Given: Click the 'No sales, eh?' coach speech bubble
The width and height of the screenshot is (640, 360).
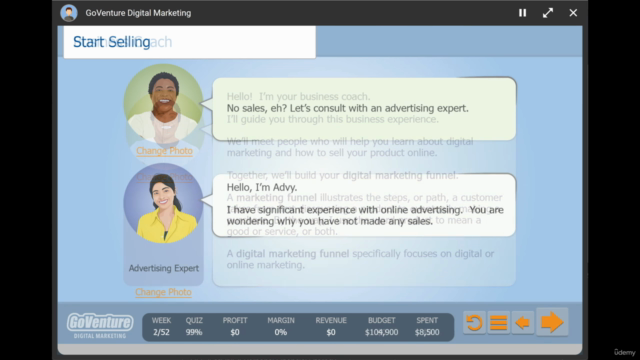Looking at the screenshot, I should click(x=364, y=109).
